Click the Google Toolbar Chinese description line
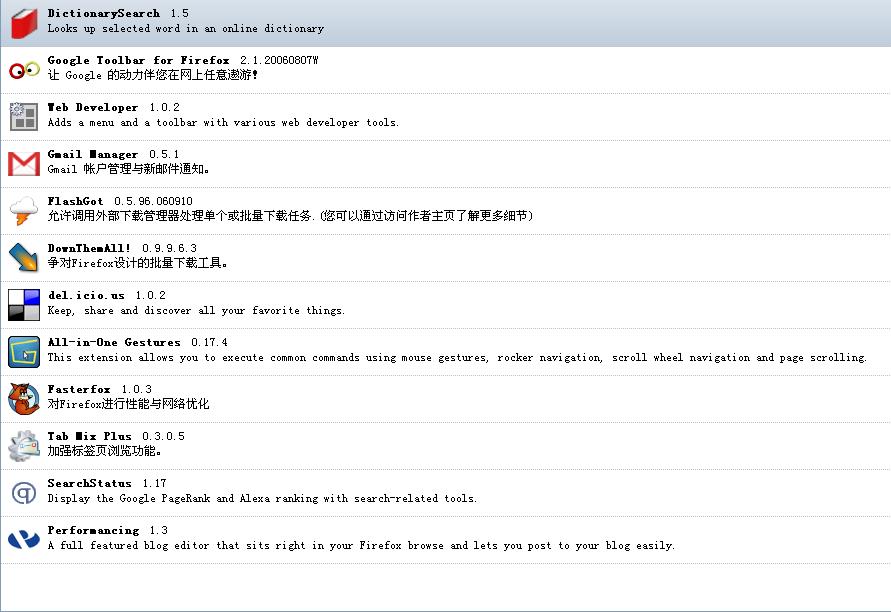The height and width of the screenshot is (612, 891). [153, 75]
